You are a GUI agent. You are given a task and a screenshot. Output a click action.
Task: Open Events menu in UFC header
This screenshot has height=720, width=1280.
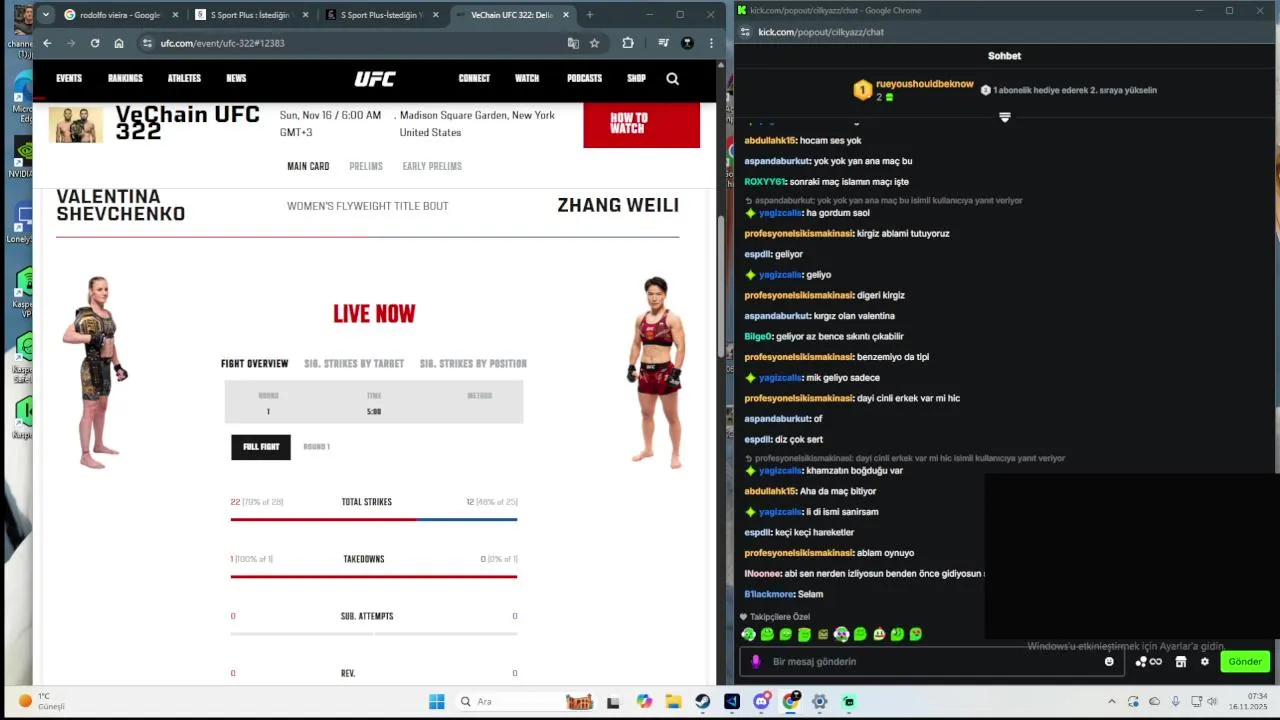69,78
